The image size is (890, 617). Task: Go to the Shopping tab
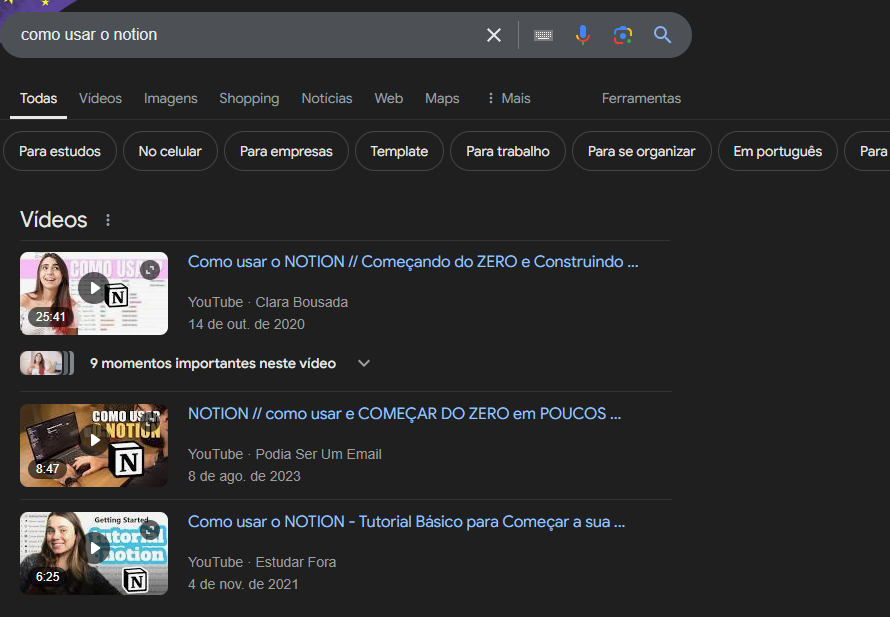(249, 98)
